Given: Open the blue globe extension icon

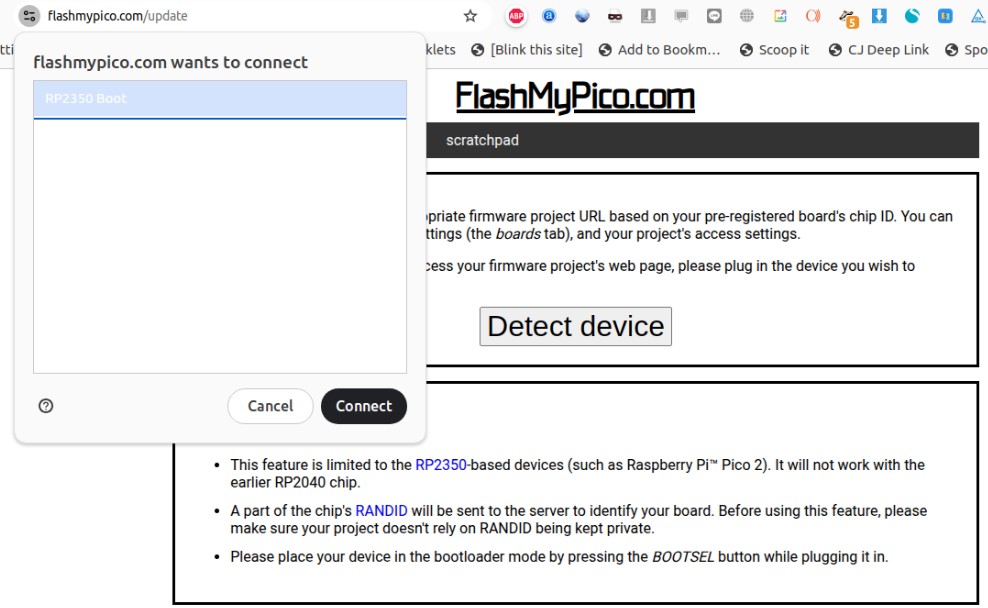Looking at the screenshot, I should pos(582,16).
